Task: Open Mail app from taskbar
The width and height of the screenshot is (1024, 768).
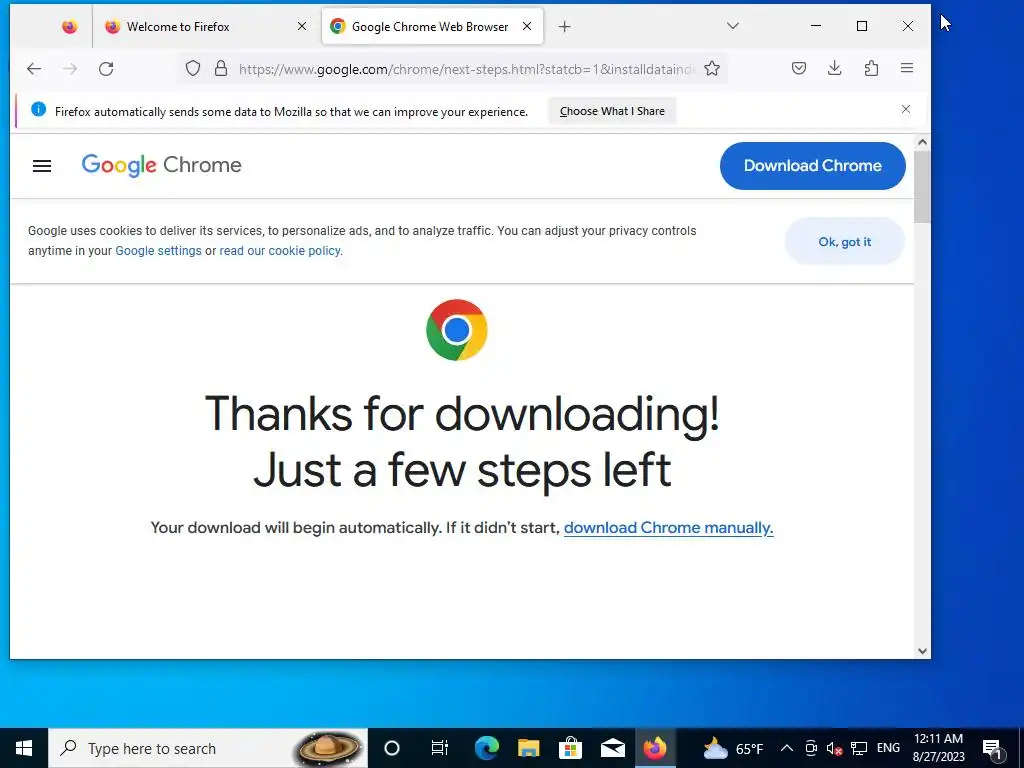Action: pyautogui.click(x=613, y=748)
